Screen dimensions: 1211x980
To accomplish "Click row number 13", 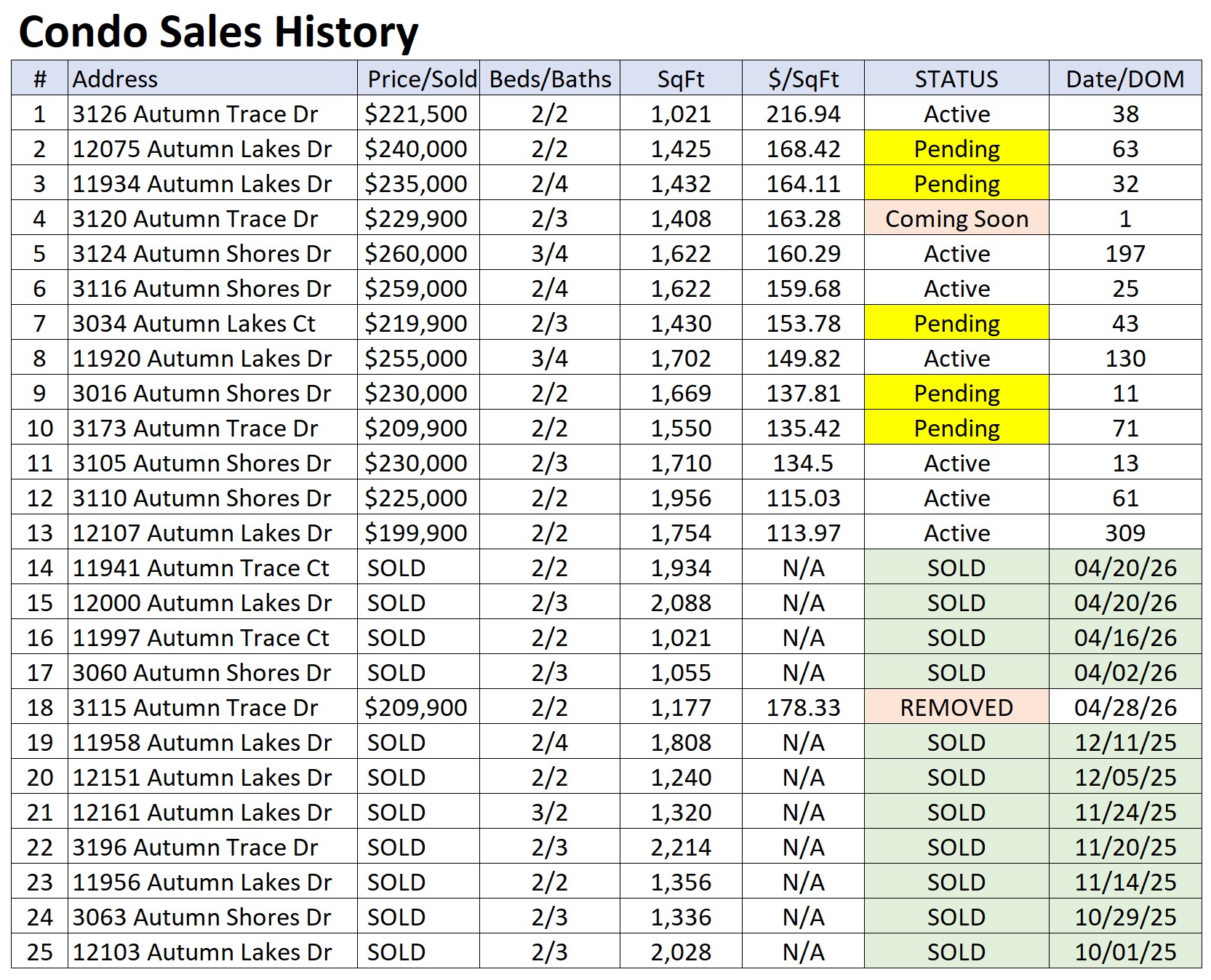I will pos(40,533).
